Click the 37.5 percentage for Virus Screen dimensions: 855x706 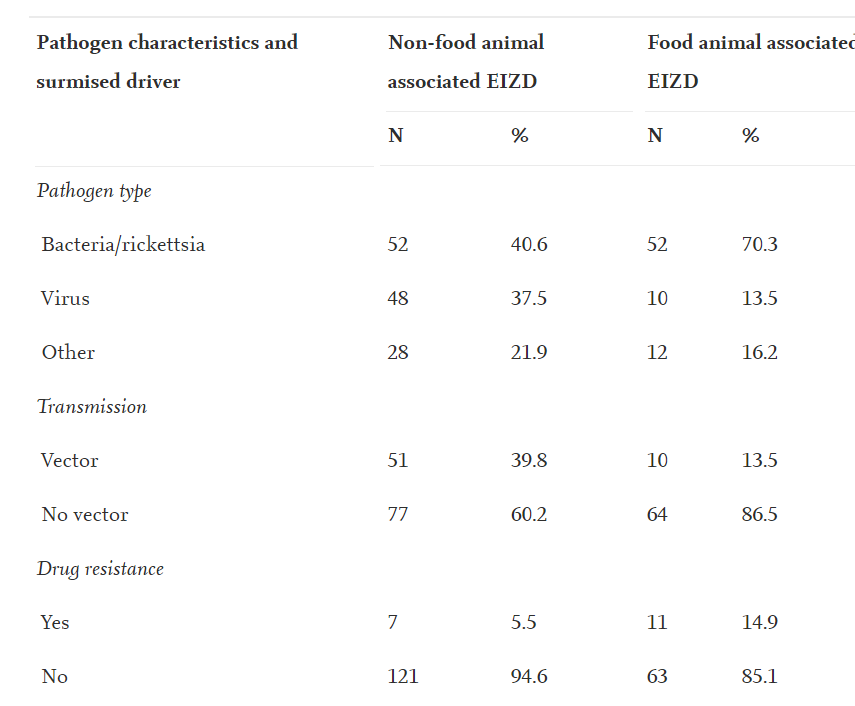(528, 298)
